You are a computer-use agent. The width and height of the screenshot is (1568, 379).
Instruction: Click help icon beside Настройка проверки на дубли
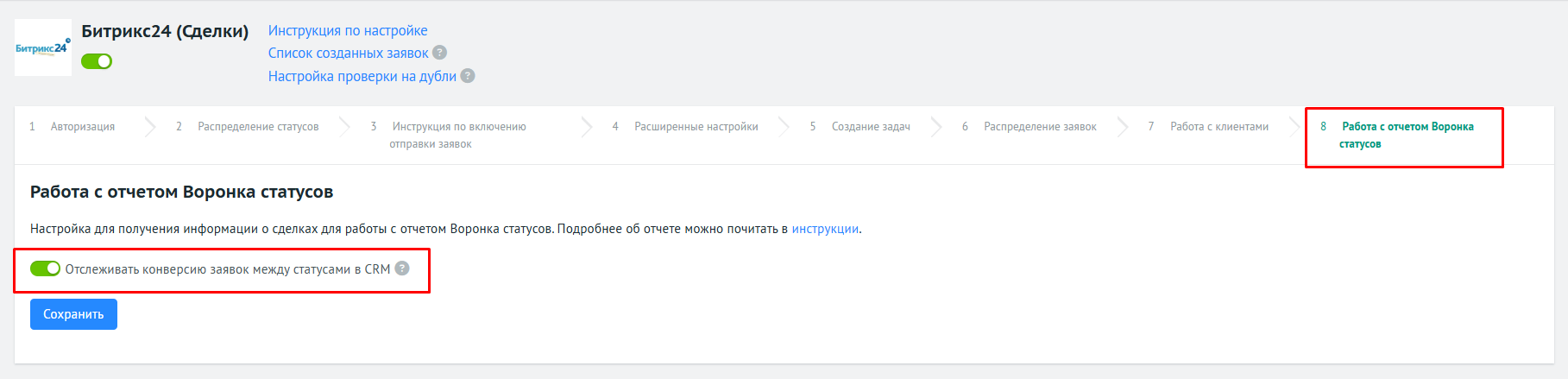point(468,76)
